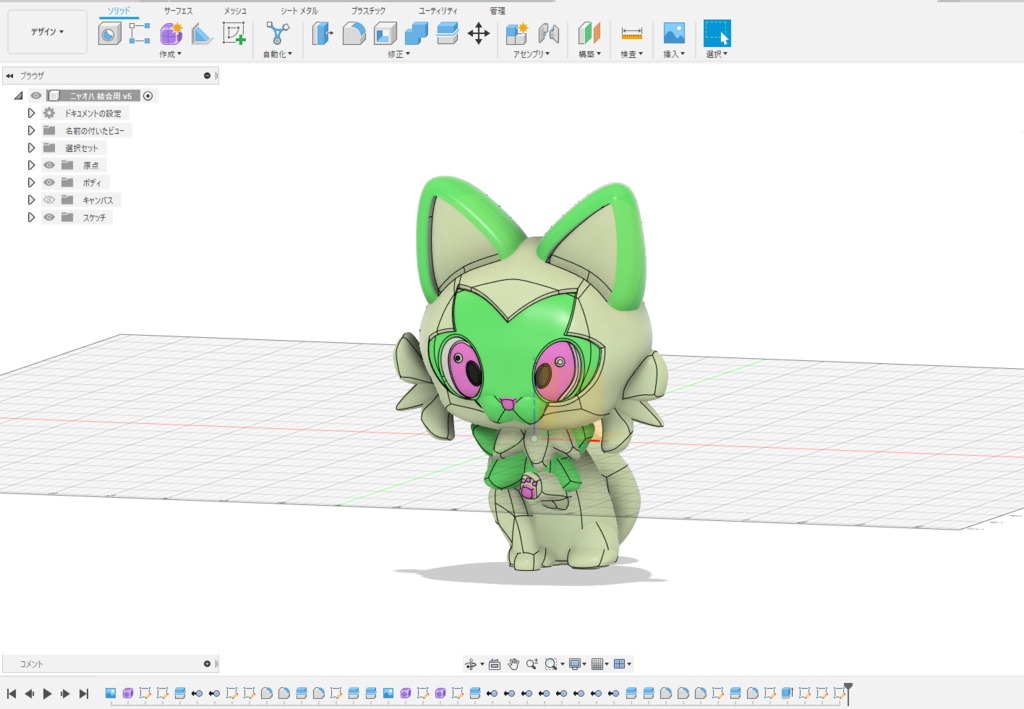Click the Pan hand icon in navigation bar
The width and height of the screenshot is (1024, 709).
pos(514,664)
